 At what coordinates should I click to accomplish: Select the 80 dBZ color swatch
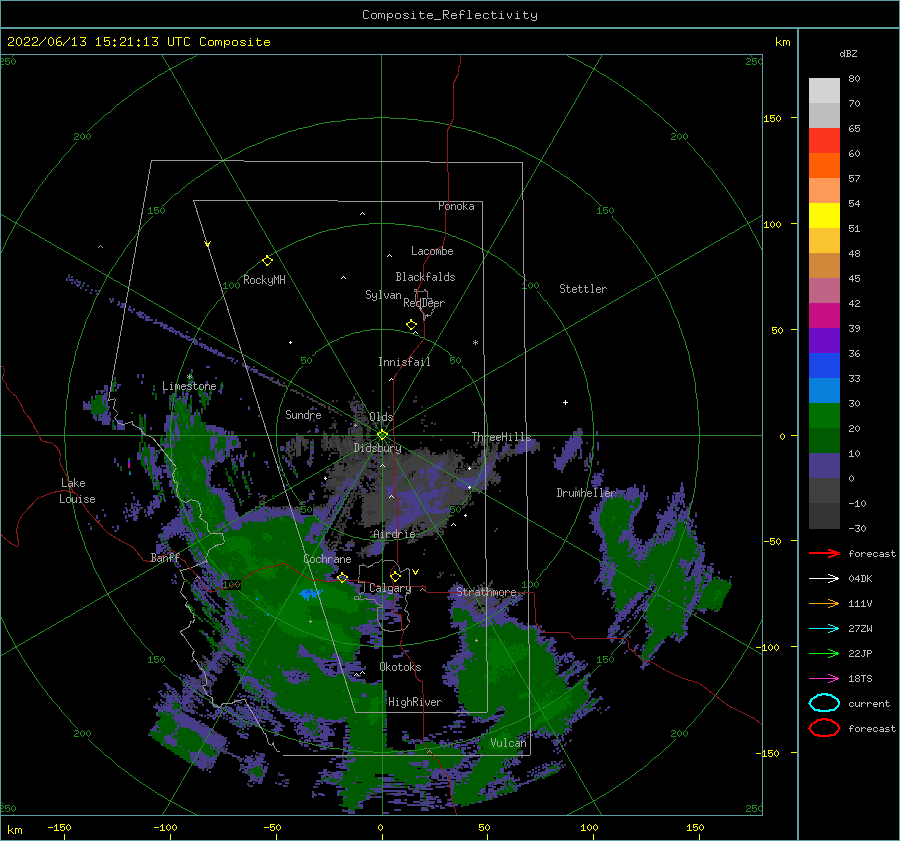[x=824, y=90]
